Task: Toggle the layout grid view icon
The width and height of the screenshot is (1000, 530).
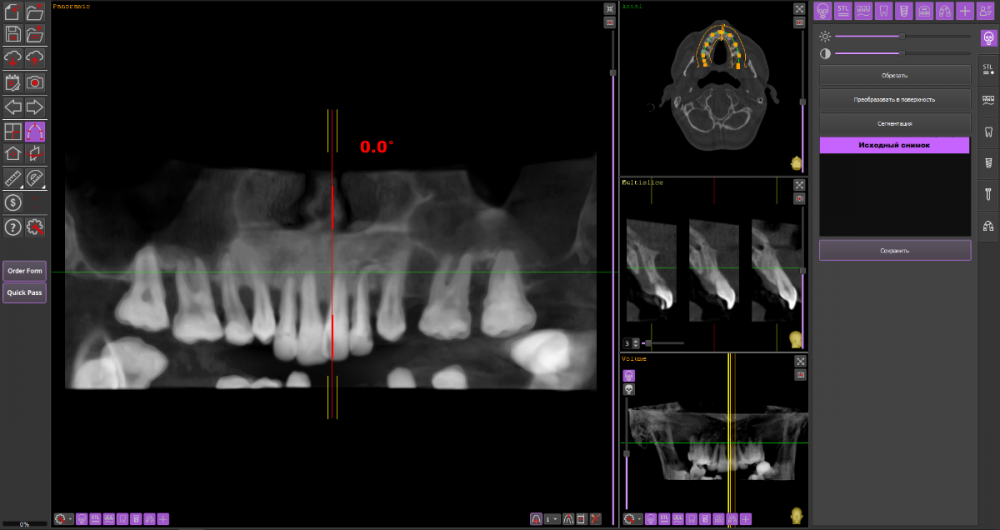Action: coord(13,131)
